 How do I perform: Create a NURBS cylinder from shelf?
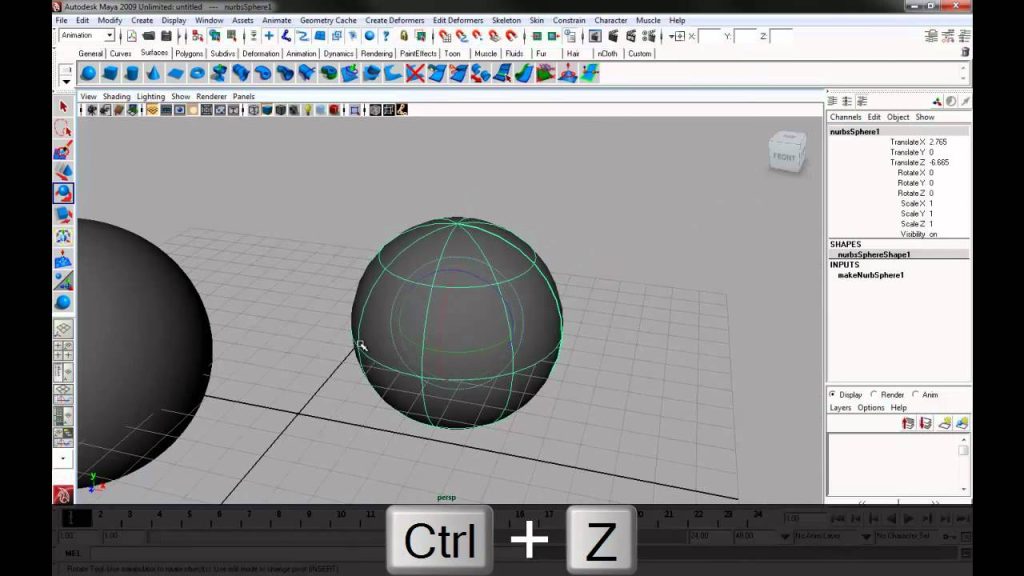coord(132,74)
